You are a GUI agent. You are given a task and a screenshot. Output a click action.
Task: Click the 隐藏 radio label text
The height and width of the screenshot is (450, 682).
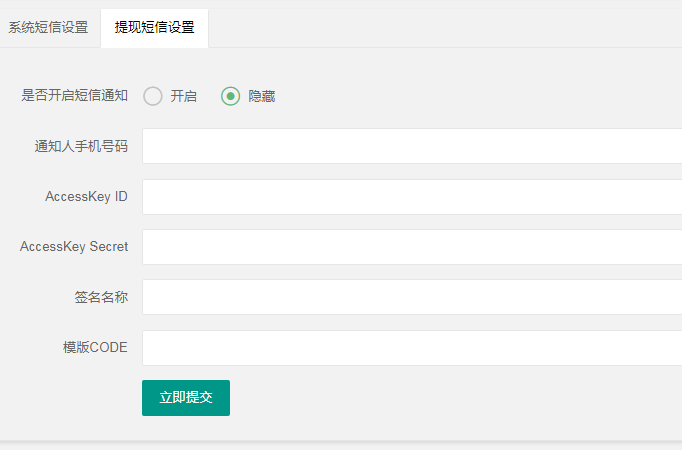261,96
